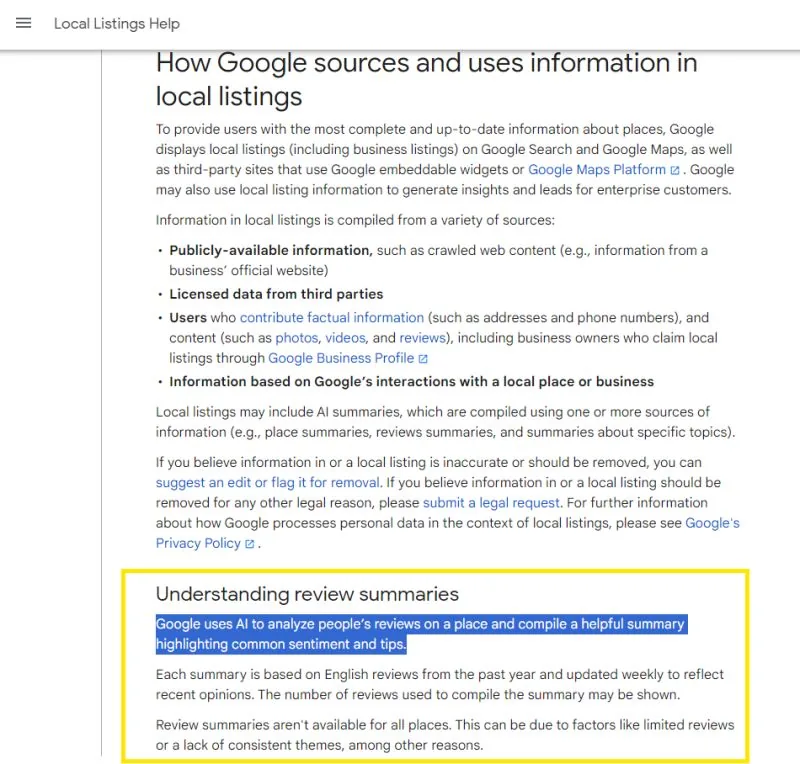Open the Google's Privacy Policy link

tap(447, 533)
